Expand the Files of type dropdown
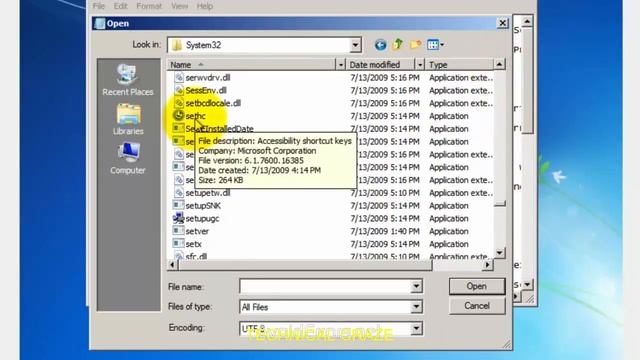The width and height of the screenshot is (640, 360). [x=416, y=307]
